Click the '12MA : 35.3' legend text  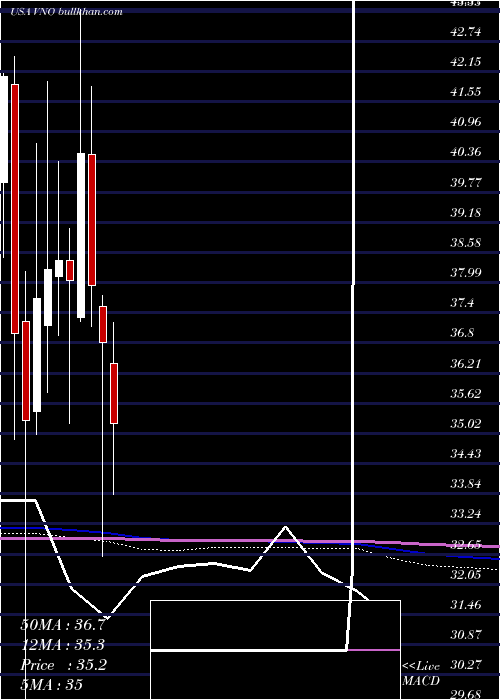point(63,645)
